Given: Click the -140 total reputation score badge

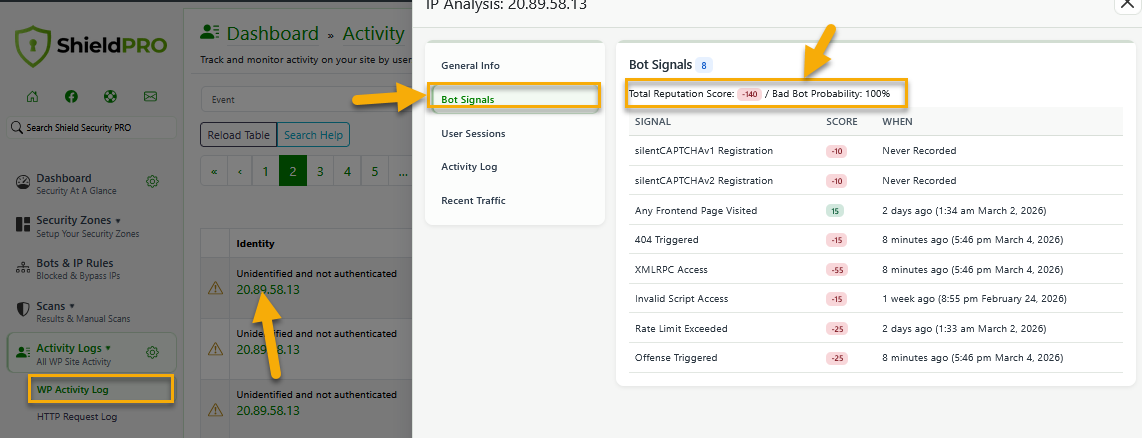Looking at the screenshot, I should 749,94.
